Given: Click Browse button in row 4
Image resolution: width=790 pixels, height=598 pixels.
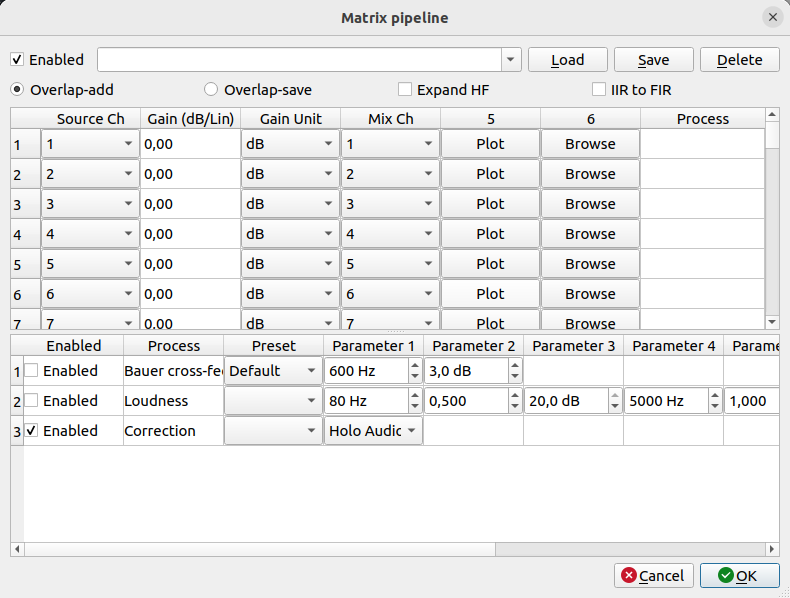Looking at the screenshot, I should pos(590,234).
